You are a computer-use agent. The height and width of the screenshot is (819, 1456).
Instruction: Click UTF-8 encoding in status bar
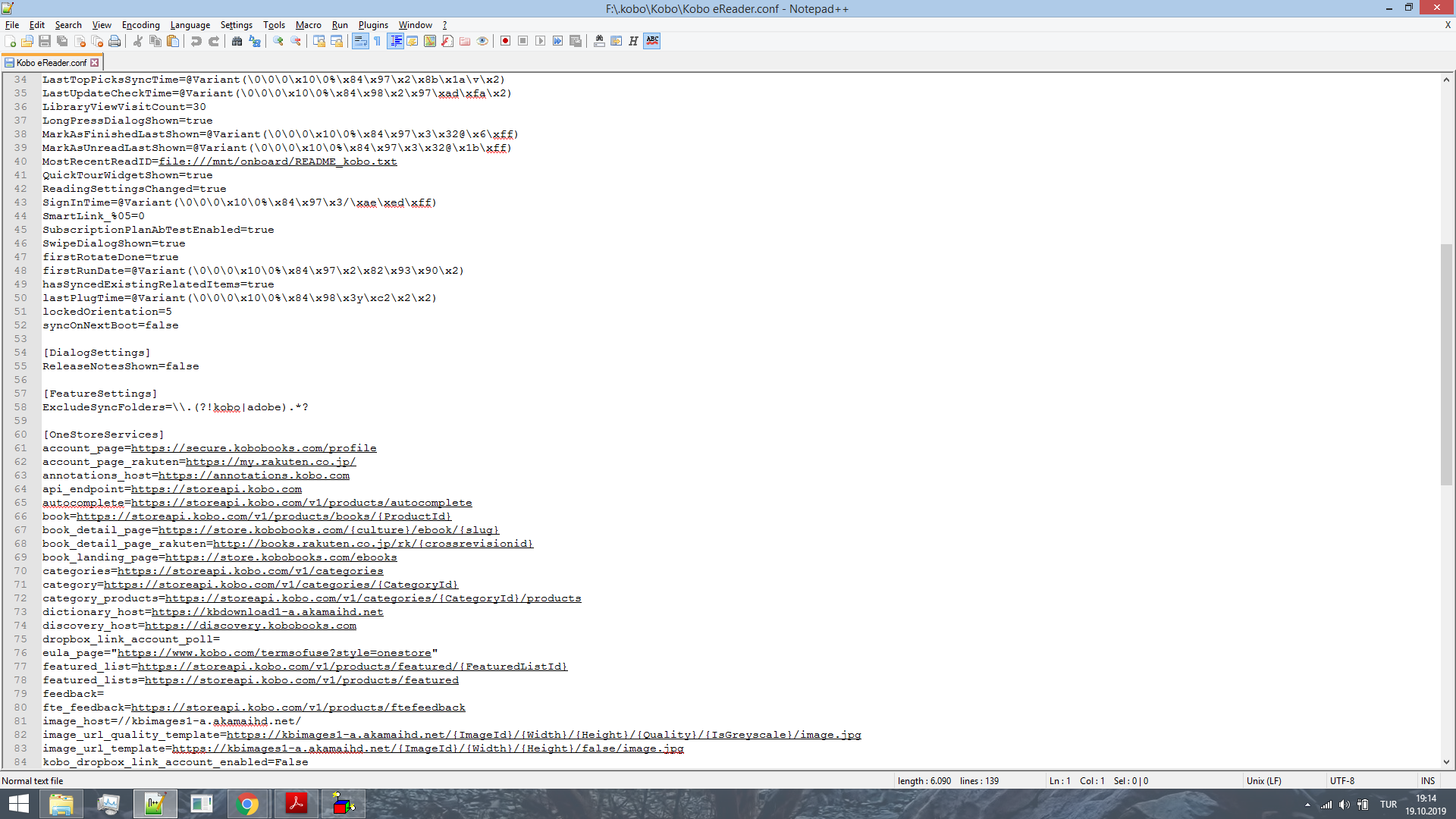click(1341, 780)
